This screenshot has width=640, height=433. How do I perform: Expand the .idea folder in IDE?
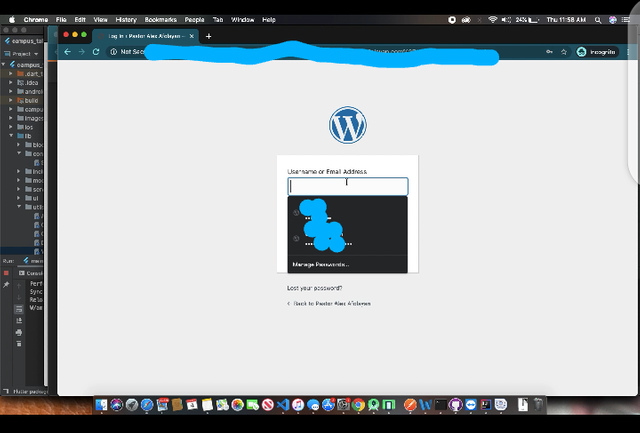tap(11, 82)
